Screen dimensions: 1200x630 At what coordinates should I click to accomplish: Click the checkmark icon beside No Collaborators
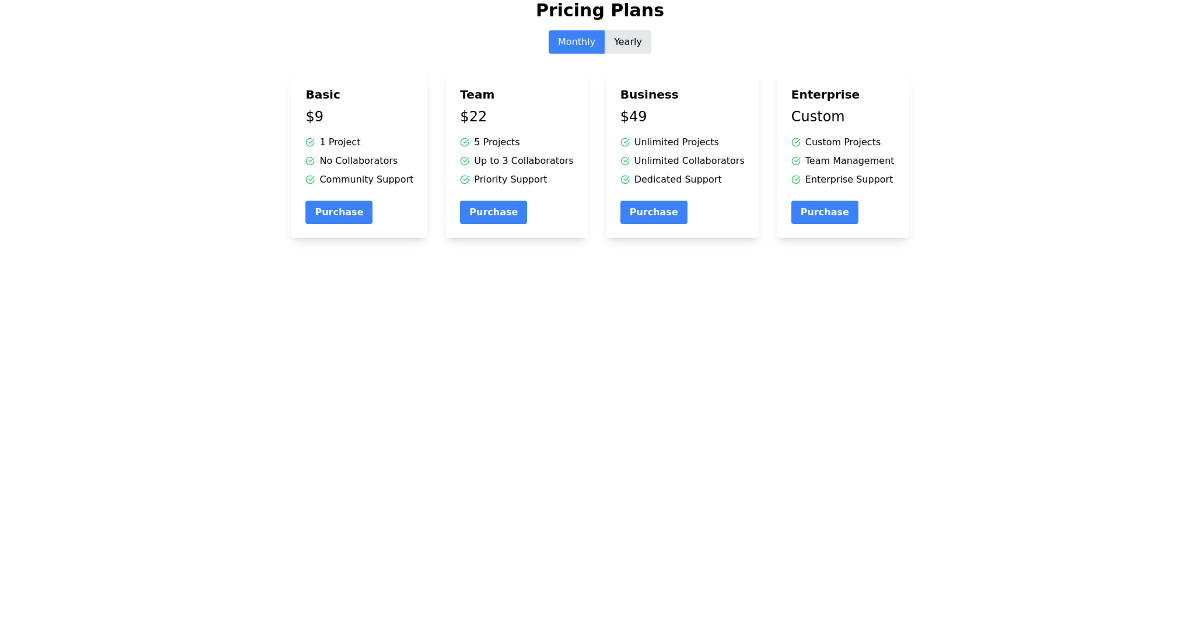point(310,161)
